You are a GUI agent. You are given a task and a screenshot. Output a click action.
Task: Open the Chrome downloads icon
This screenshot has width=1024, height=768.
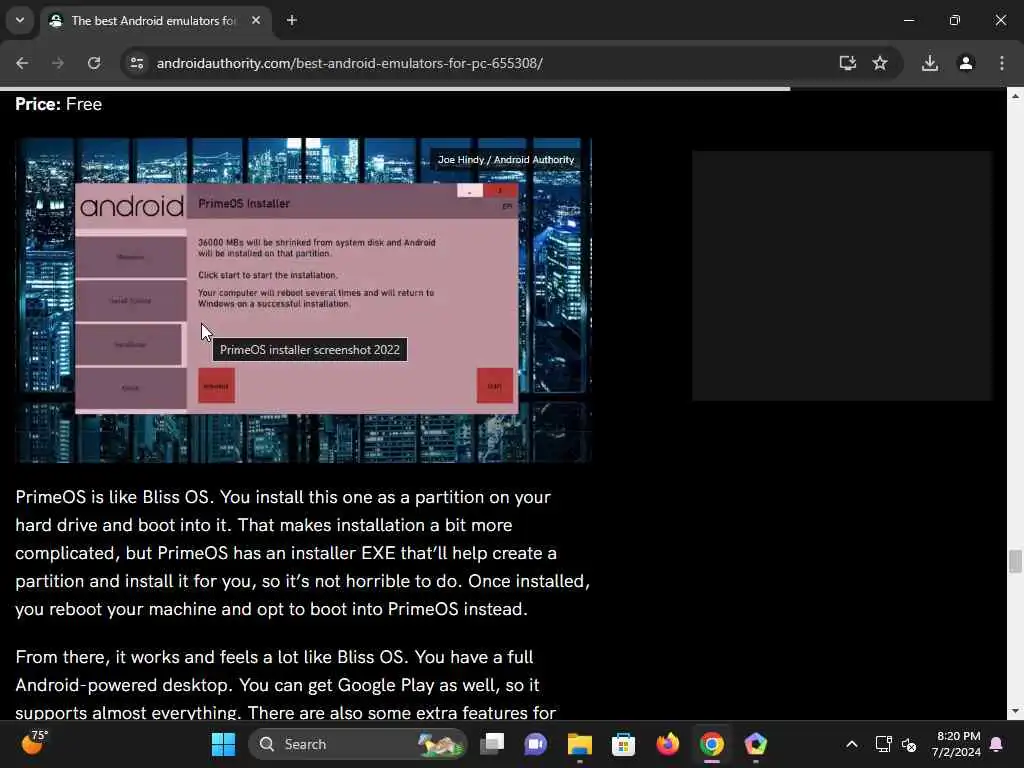pos(930,63)
